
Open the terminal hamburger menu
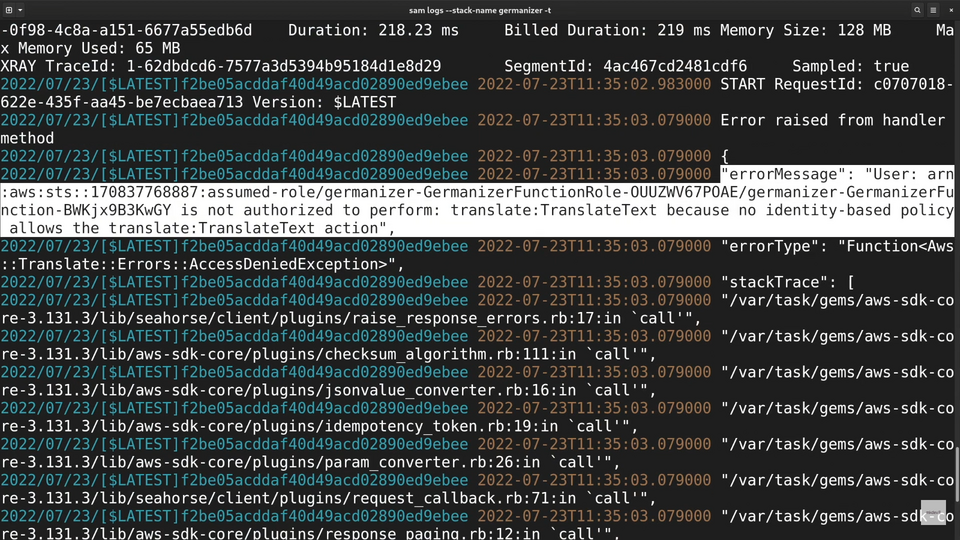coord(933,10)
